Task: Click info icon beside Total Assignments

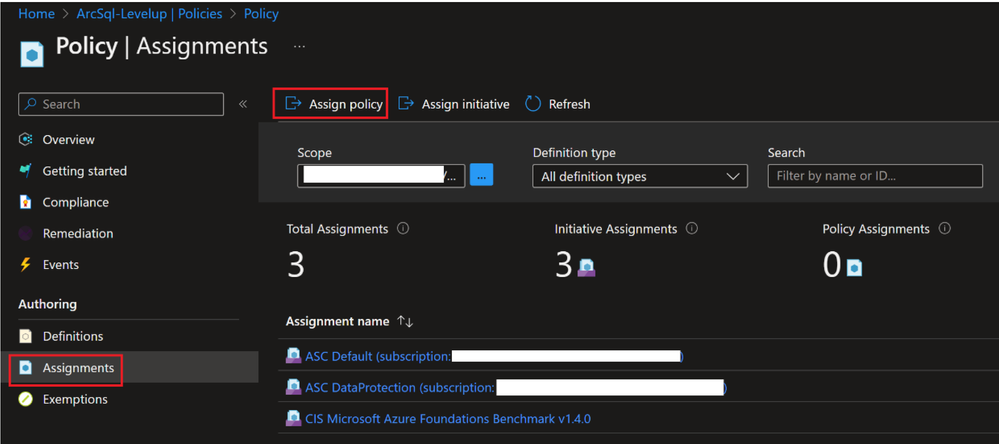Action: coord(403,229)
